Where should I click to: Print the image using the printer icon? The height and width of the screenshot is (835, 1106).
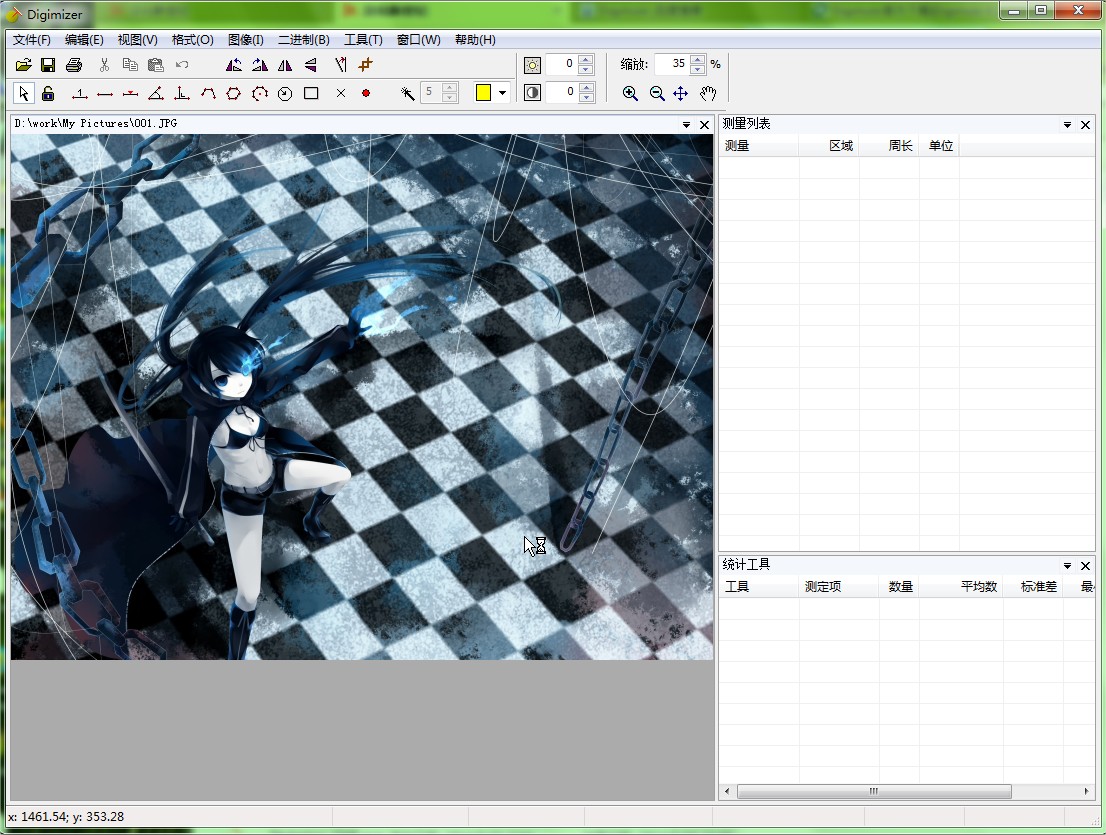[73, 65]
